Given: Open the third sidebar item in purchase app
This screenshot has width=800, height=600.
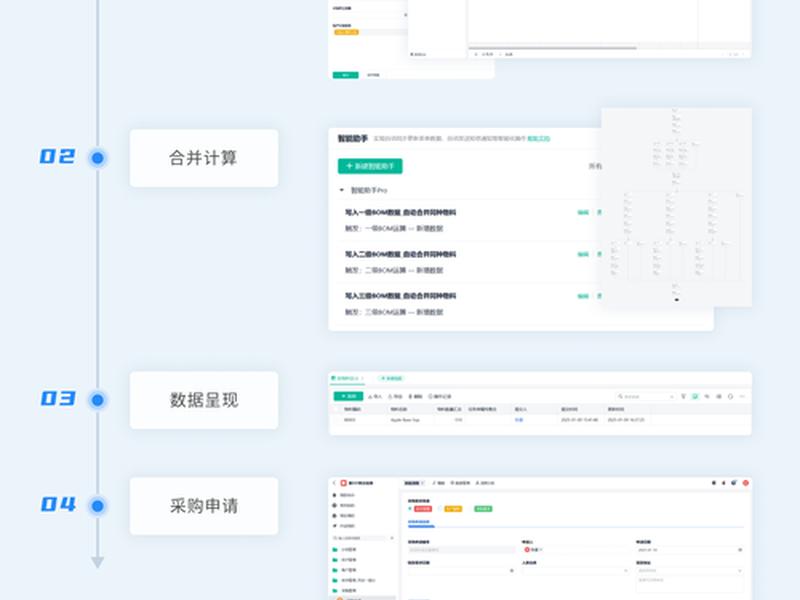Looking at the screenshot, I should (344, 515).
